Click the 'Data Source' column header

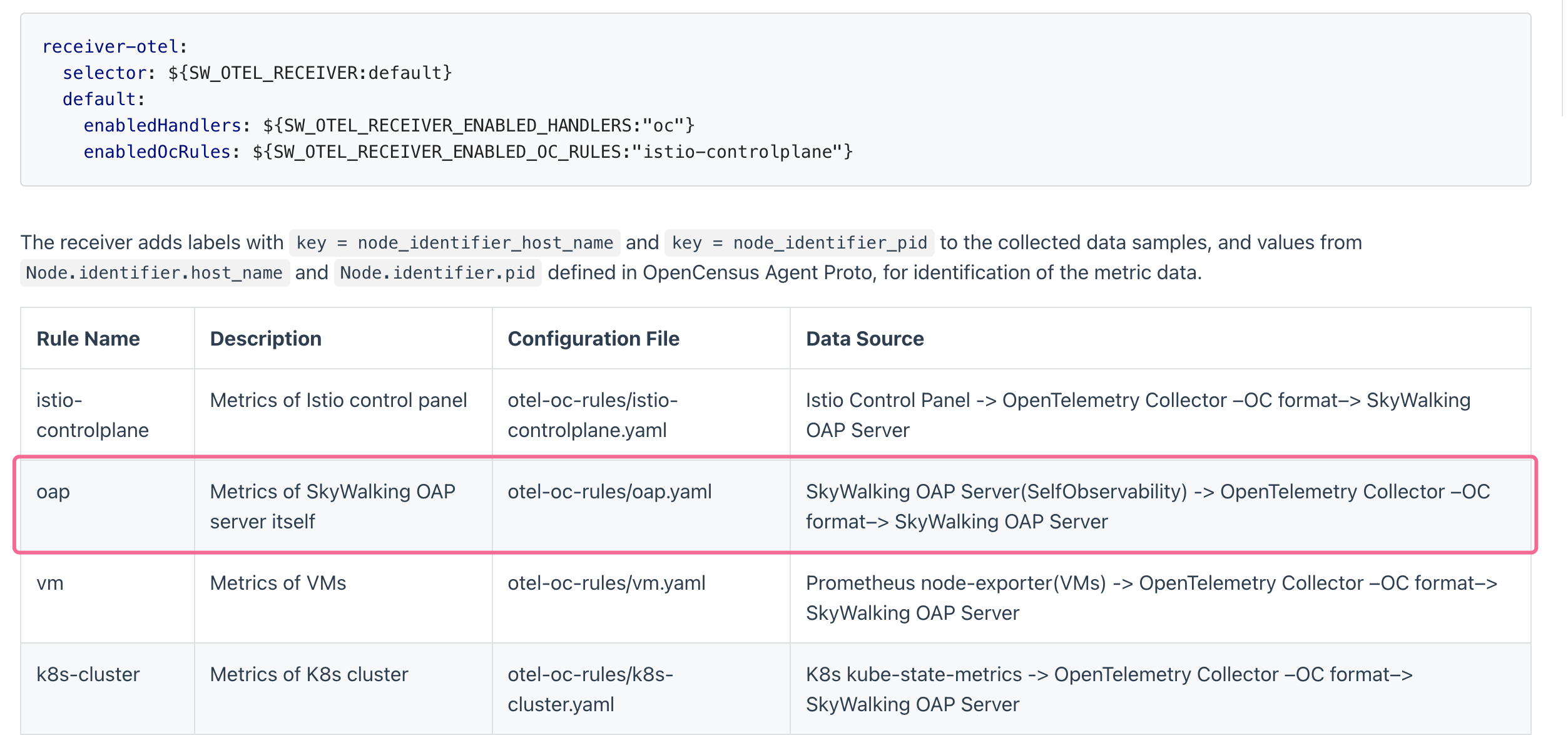tap(864, 339)
